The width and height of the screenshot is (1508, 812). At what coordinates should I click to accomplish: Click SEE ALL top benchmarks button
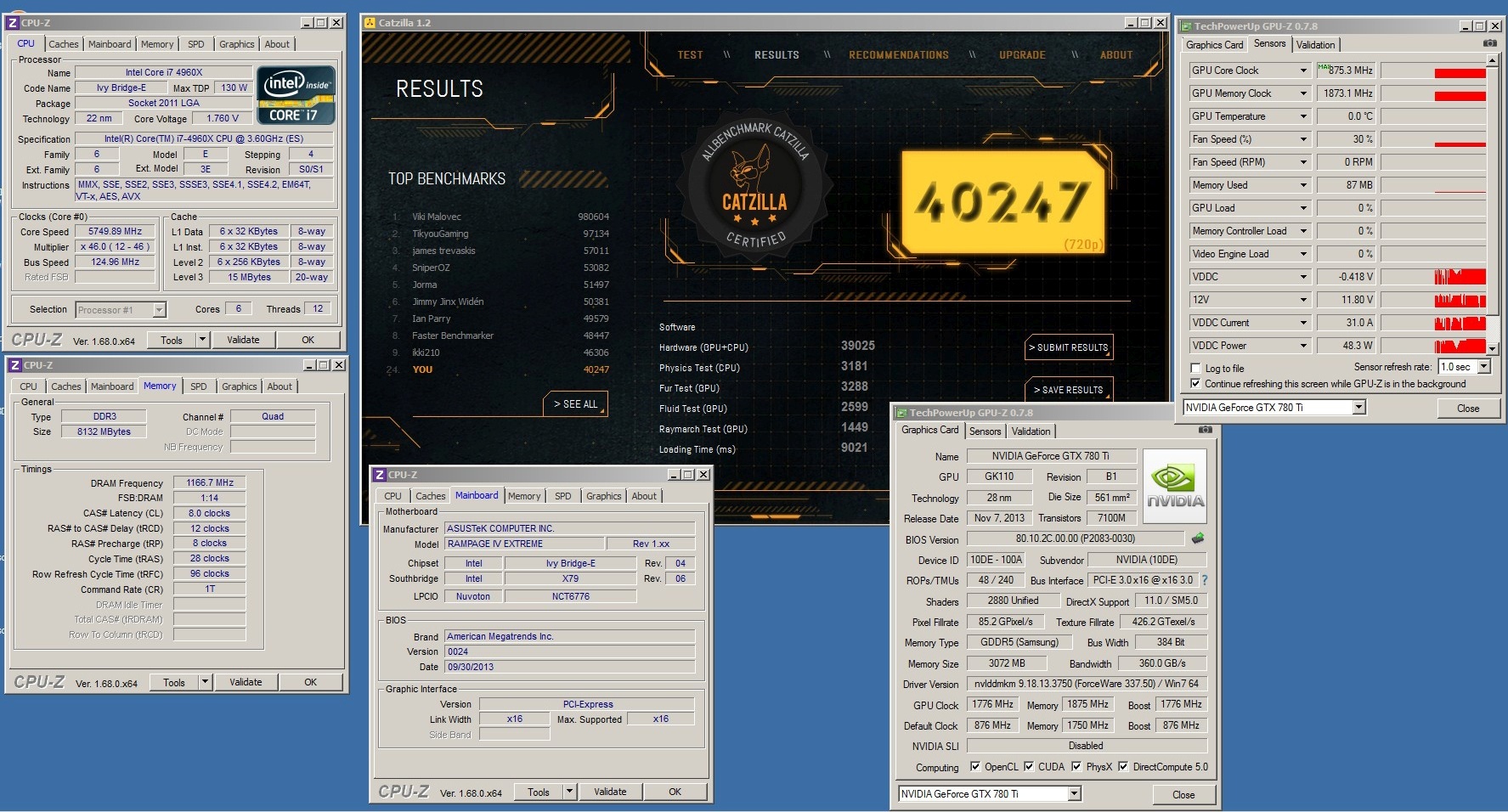click(x=575, y=404)
